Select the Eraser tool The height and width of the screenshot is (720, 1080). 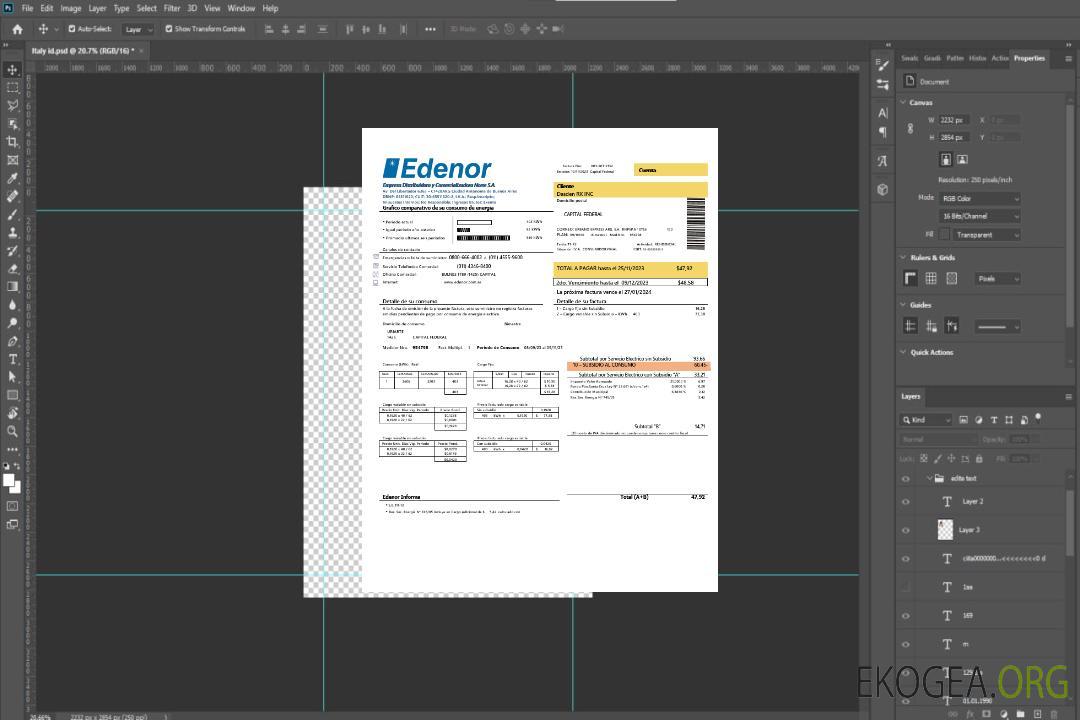12,269
